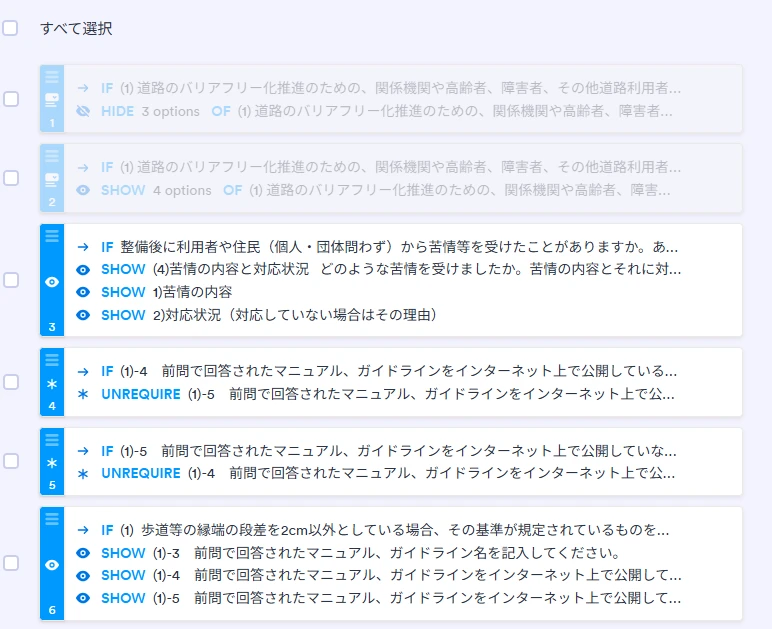
Task: Tick the checkbox for rule 4
Action: point(11,382)
